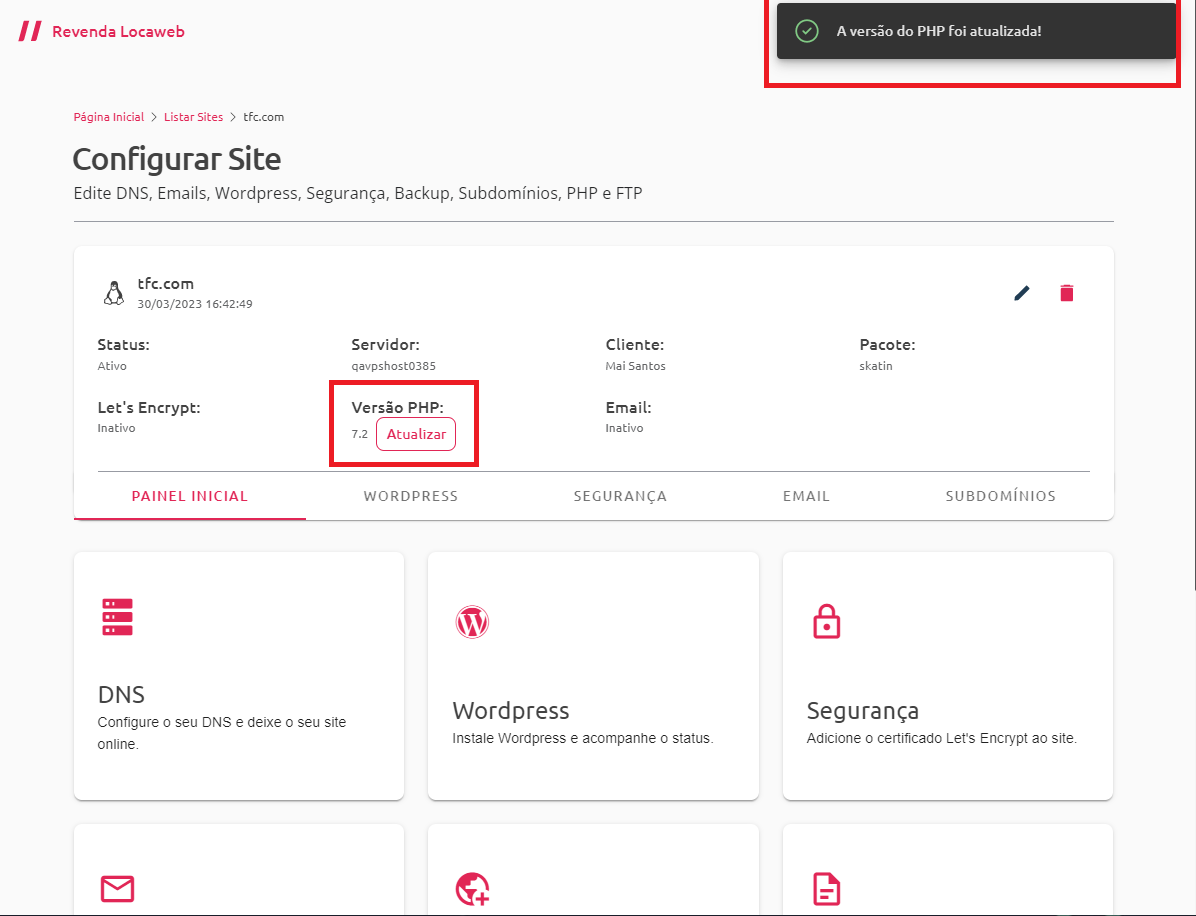Click the client name 'Mai Santos'
The width and height of the screenshot is (1196, 916).
pos(635,366)
